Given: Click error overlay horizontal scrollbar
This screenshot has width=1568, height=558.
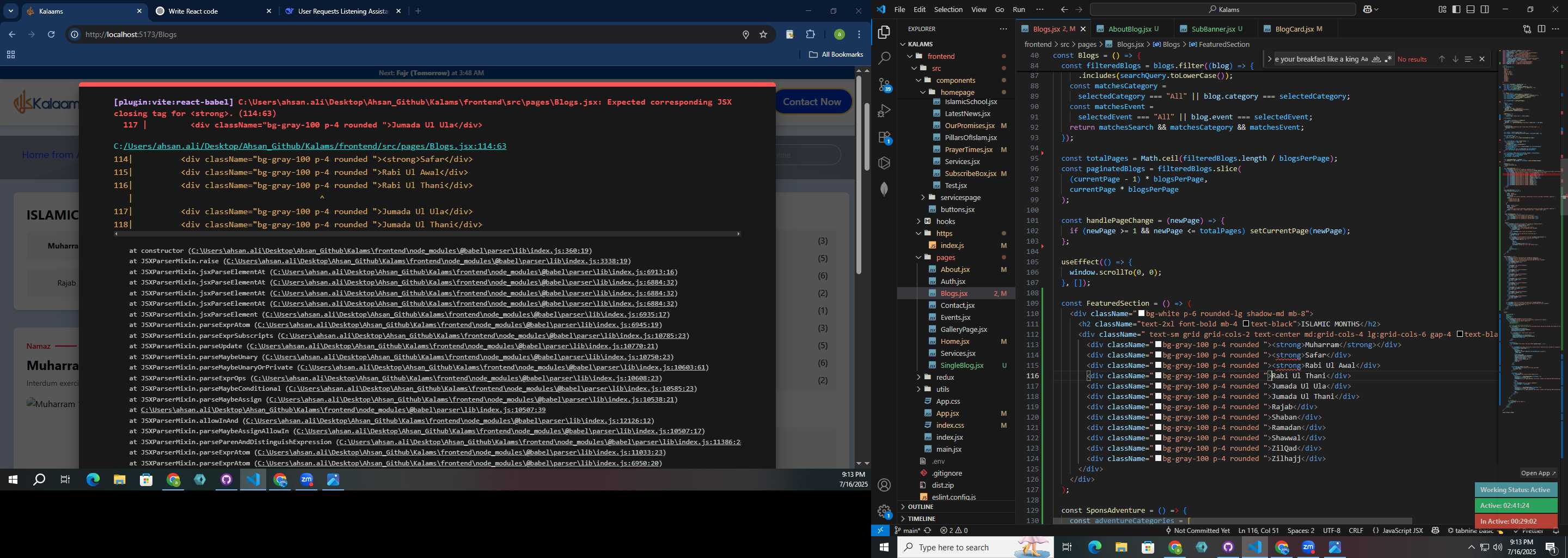Looking at the screenshot, I should pos(427,234).
